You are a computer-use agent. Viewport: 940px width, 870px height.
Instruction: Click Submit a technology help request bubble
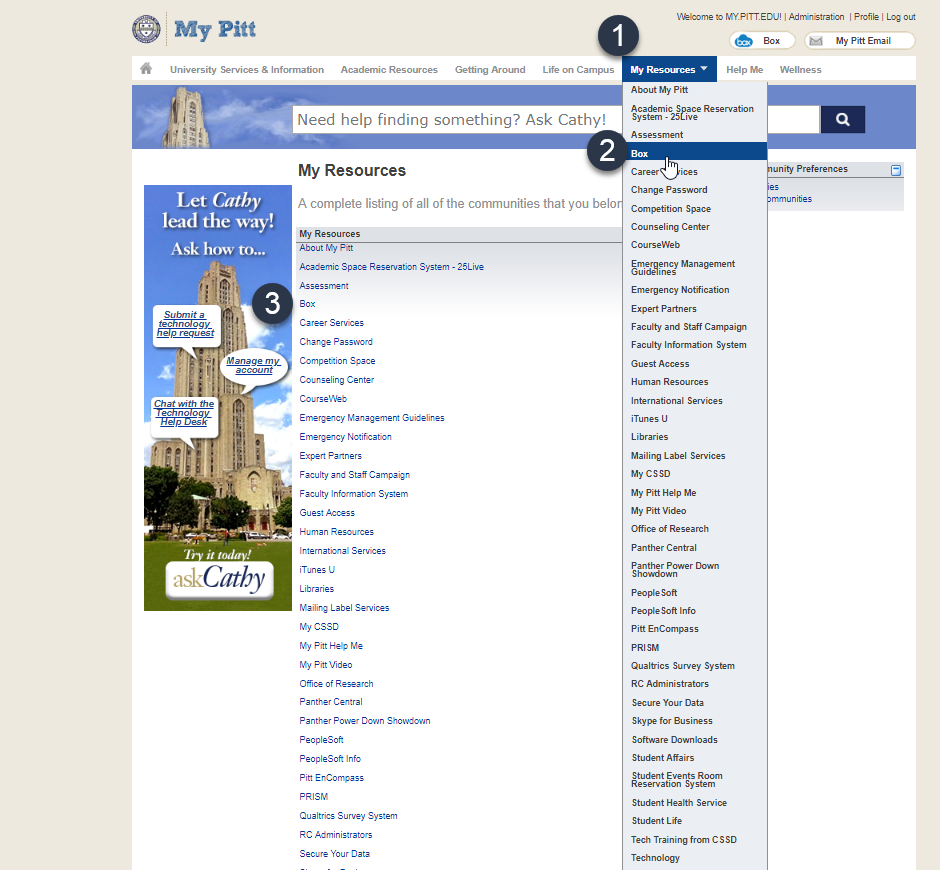(185, 324)
